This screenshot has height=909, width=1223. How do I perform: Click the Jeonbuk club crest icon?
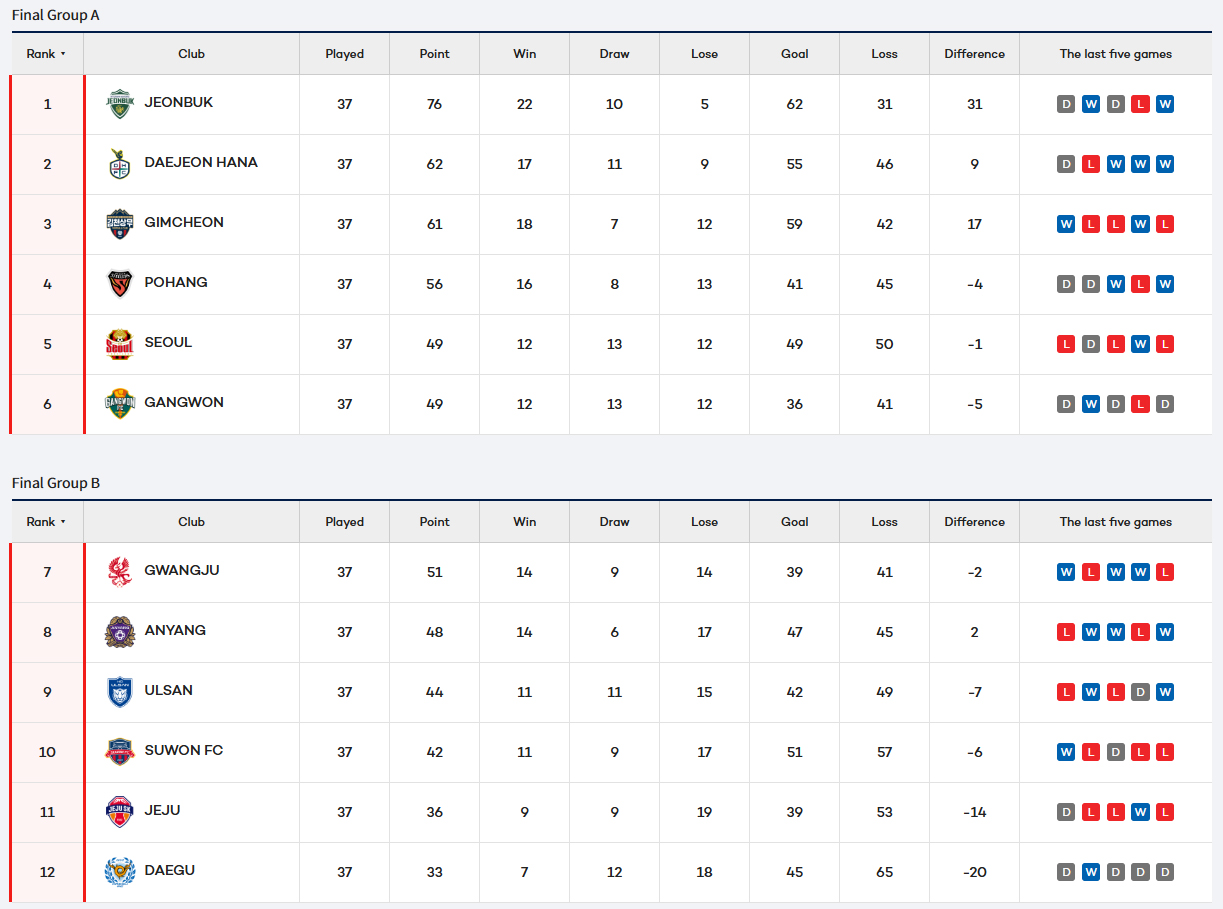[120, 104]
